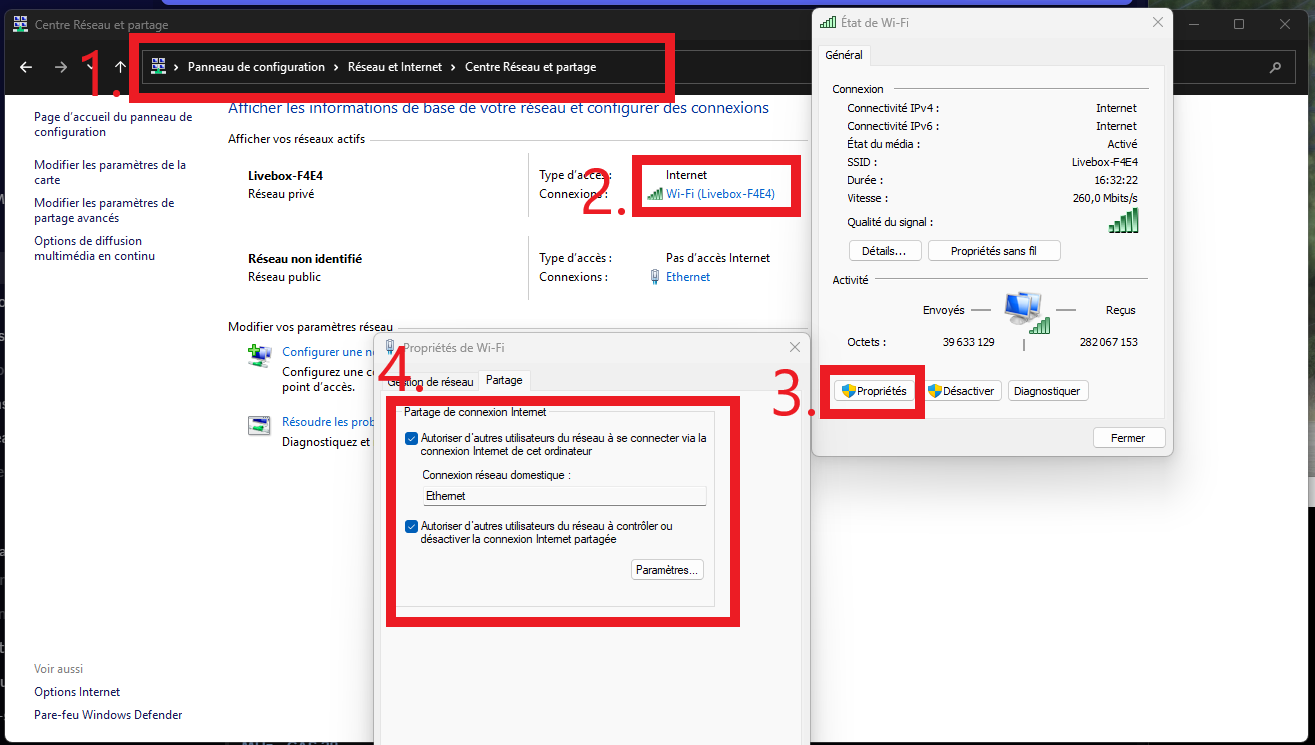Select the Partage tab
1315x745 pixels.
click(x=504, y=381)
